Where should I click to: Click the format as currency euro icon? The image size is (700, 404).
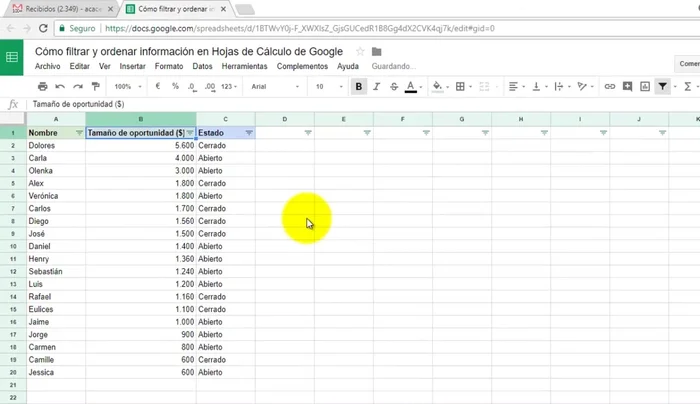(159, 87)
